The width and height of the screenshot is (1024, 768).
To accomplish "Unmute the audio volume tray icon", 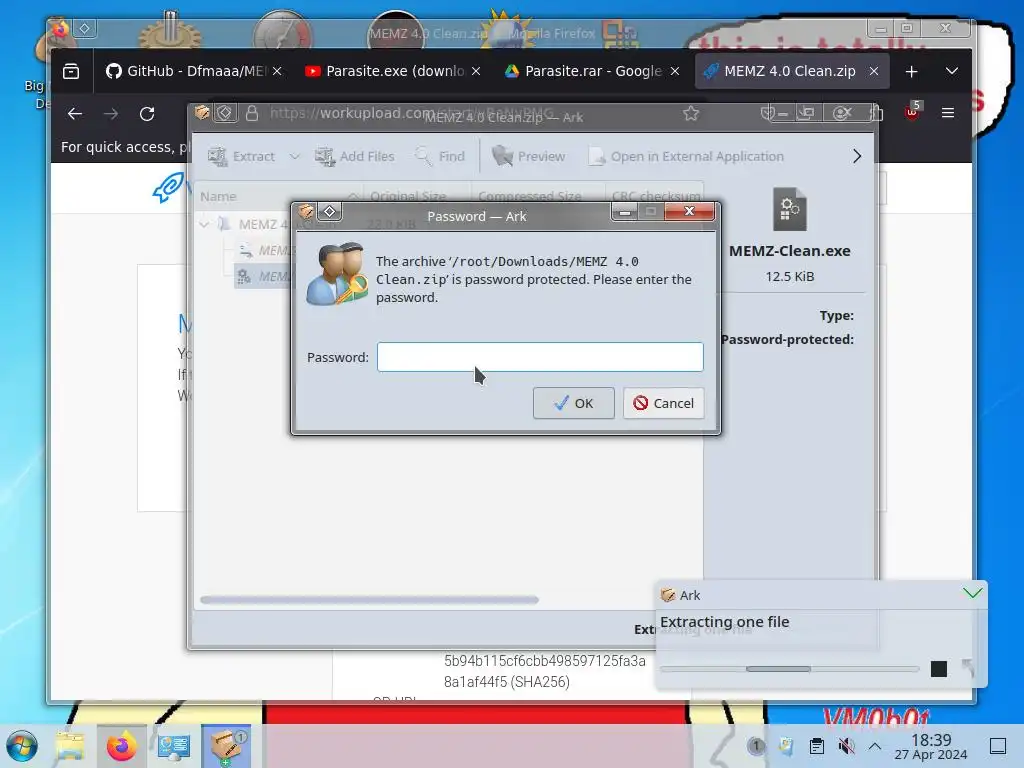I will point(846,746).
